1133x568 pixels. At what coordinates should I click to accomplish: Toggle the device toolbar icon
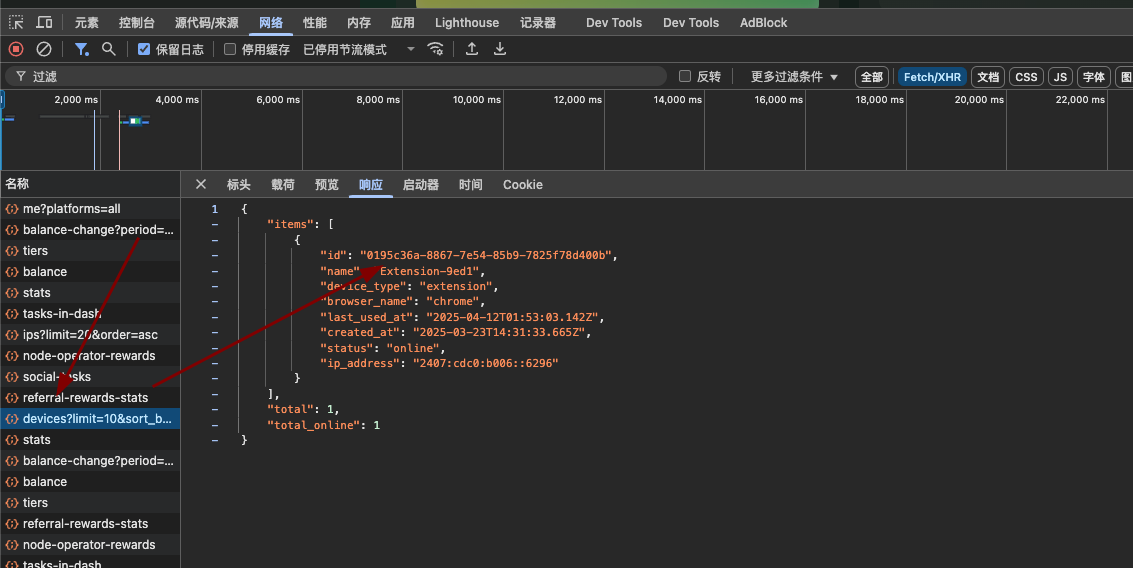[44, 22]
